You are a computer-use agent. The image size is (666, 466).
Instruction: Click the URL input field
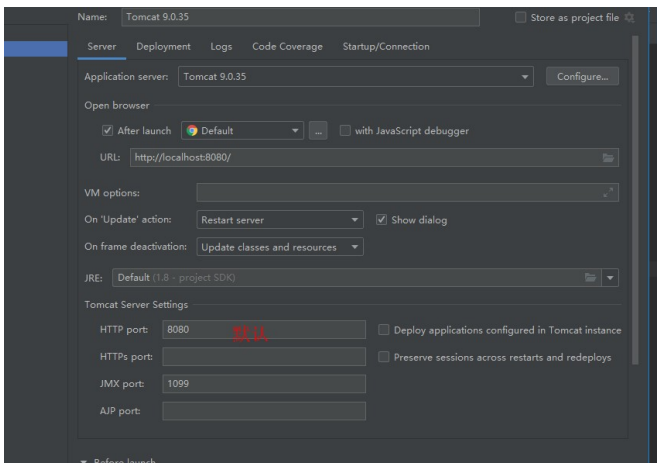tap(374, 158)
